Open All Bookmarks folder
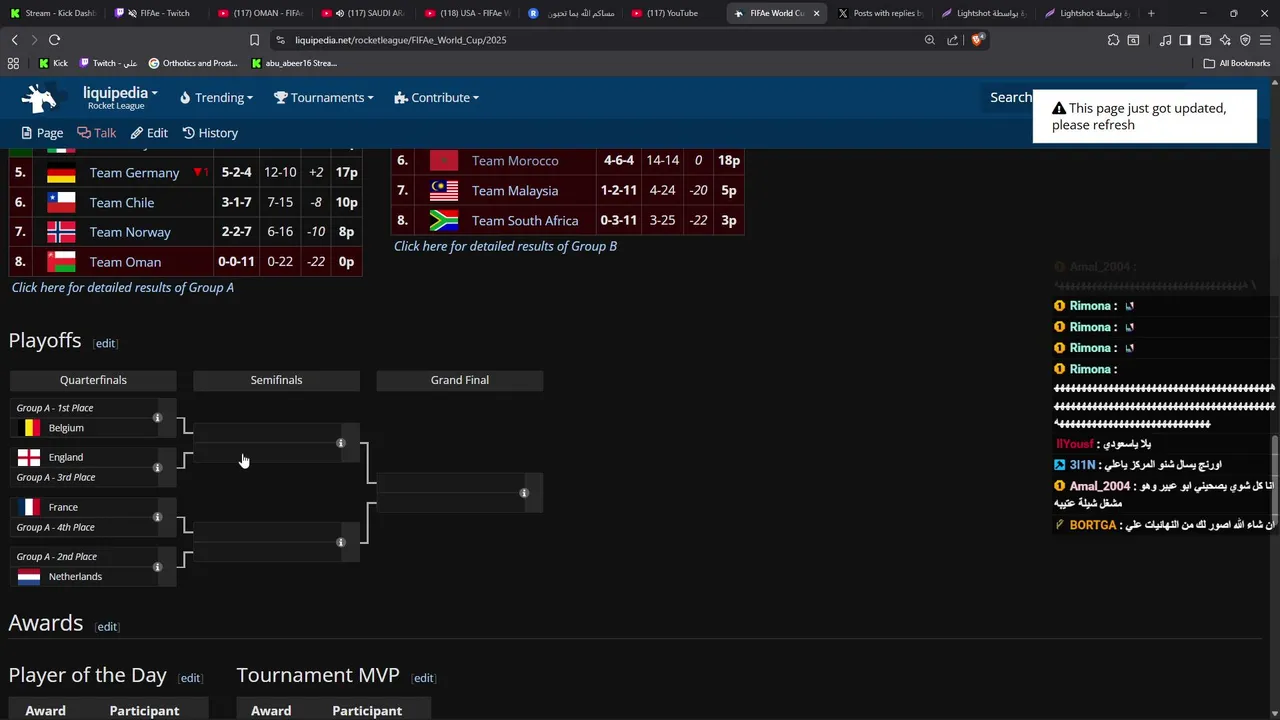The height and width of the screenshot is (720, 1280). 1237,63
